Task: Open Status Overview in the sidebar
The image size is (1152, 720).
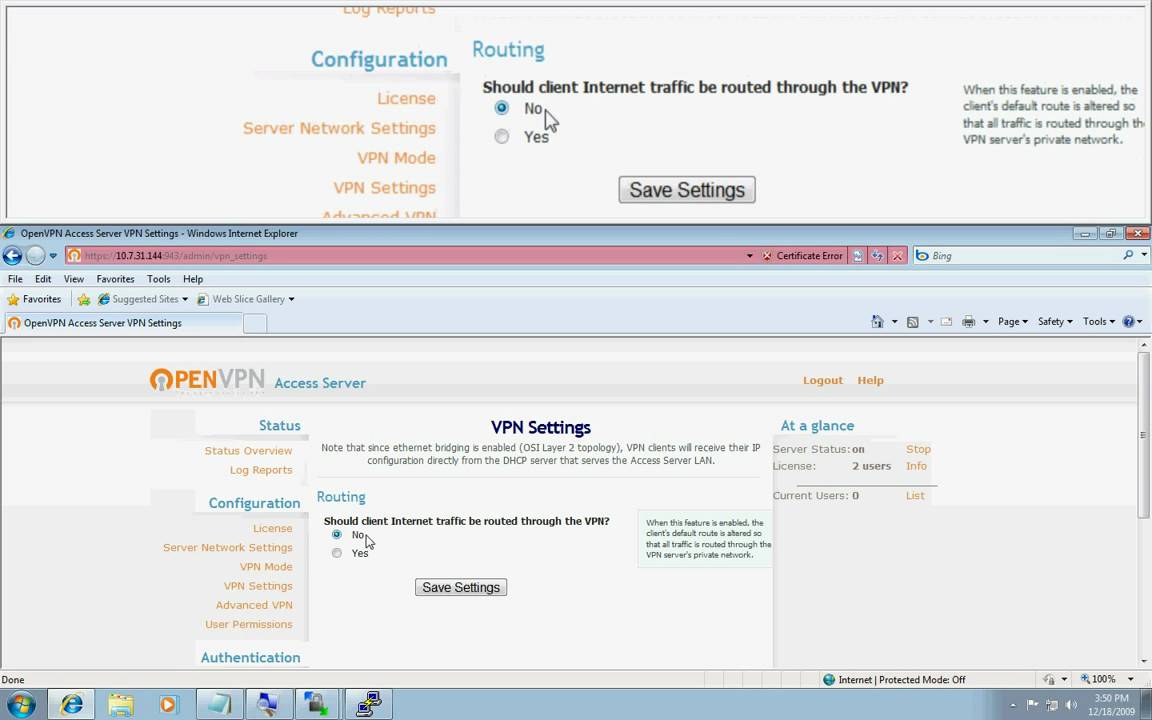Action: coord(248,450)
